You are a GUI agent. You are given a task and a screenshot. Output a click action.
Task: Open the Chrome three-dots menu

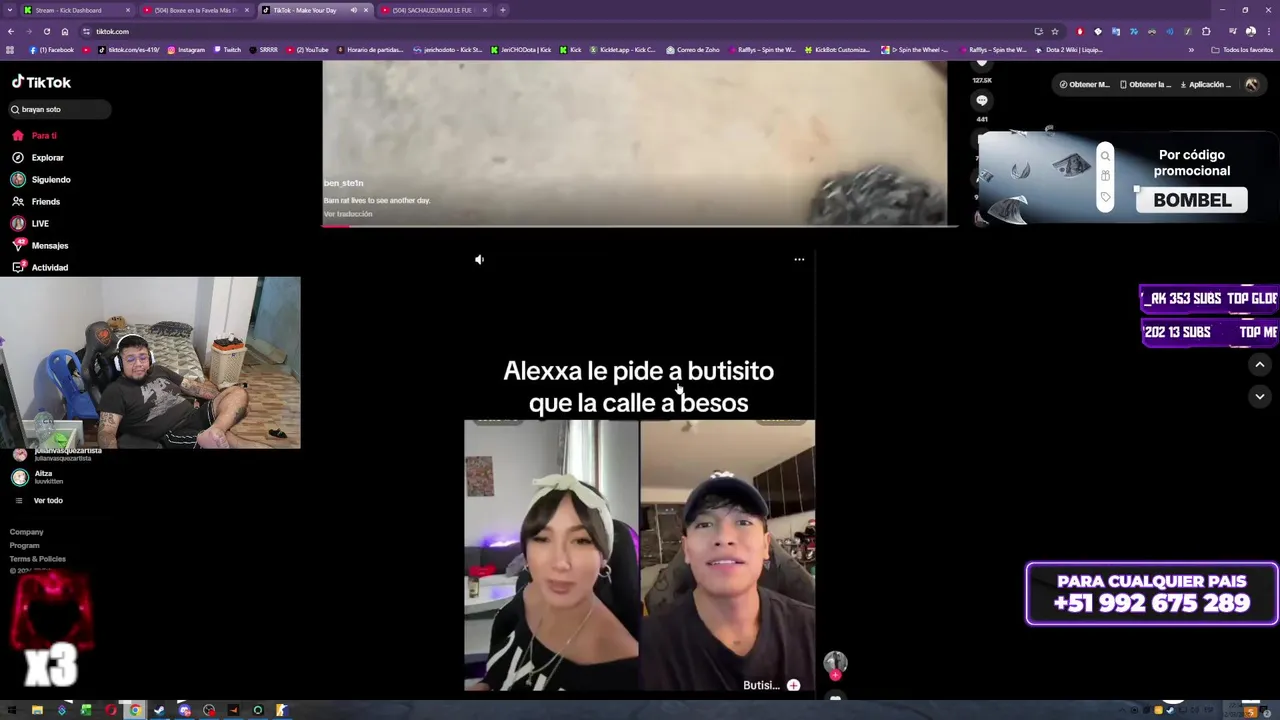click(1268, 31)
